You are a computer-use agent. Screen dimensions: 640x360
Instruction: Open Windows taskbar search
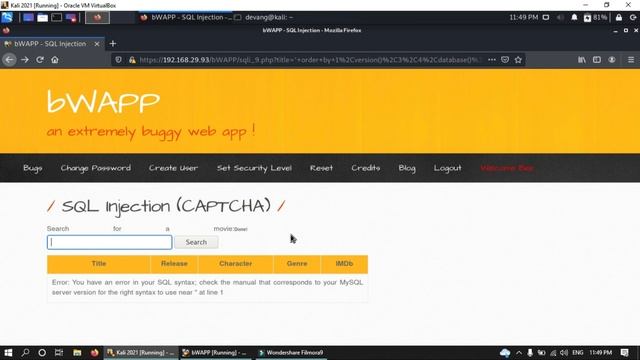25,353
